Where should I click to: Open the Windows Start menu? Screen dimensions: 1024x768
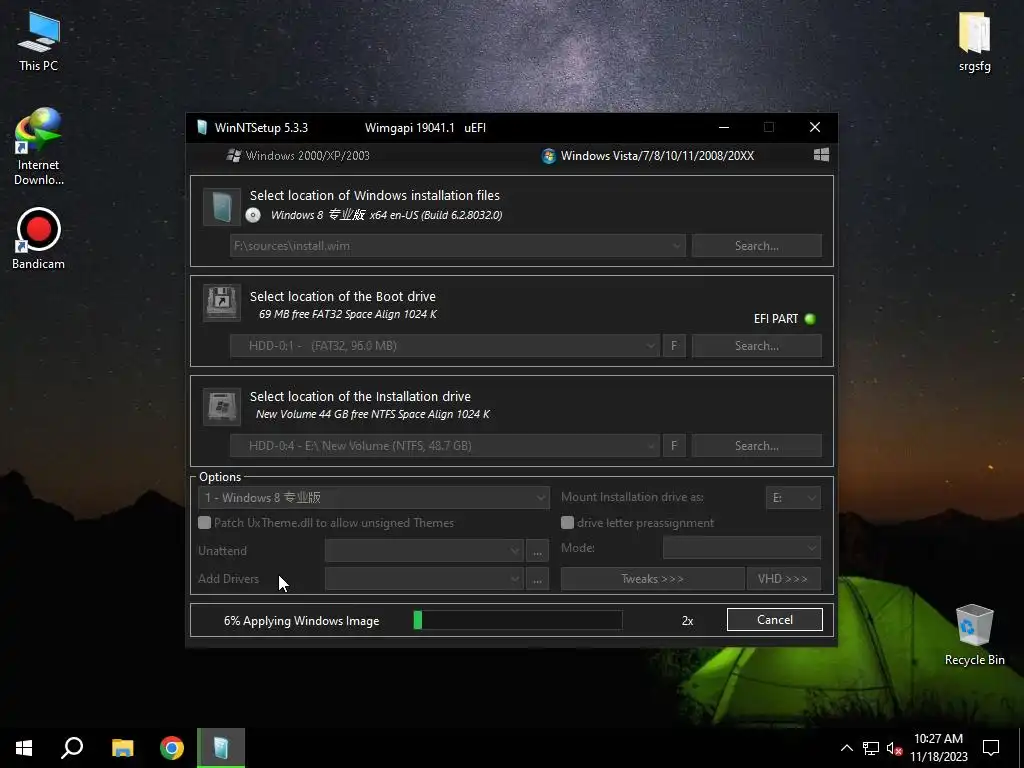coord(24,748)
